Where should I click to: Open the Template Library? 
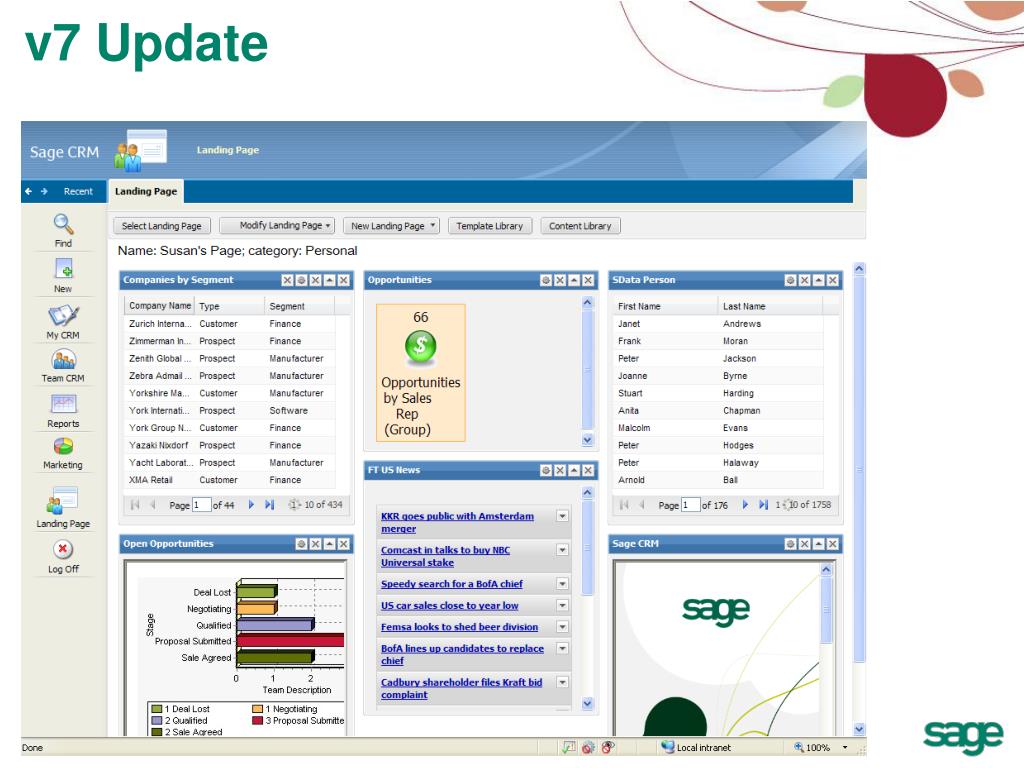(x=490, y=226)
